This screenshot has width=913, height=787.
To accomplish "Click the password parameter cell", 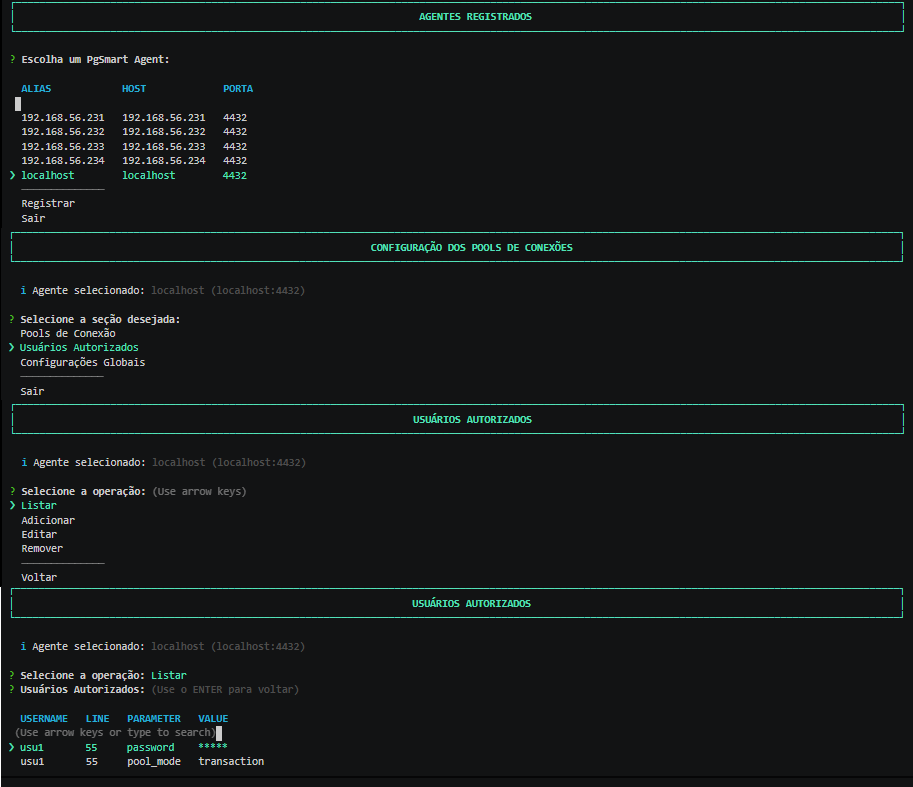I will pyautogui.click(x=151, y=747).
